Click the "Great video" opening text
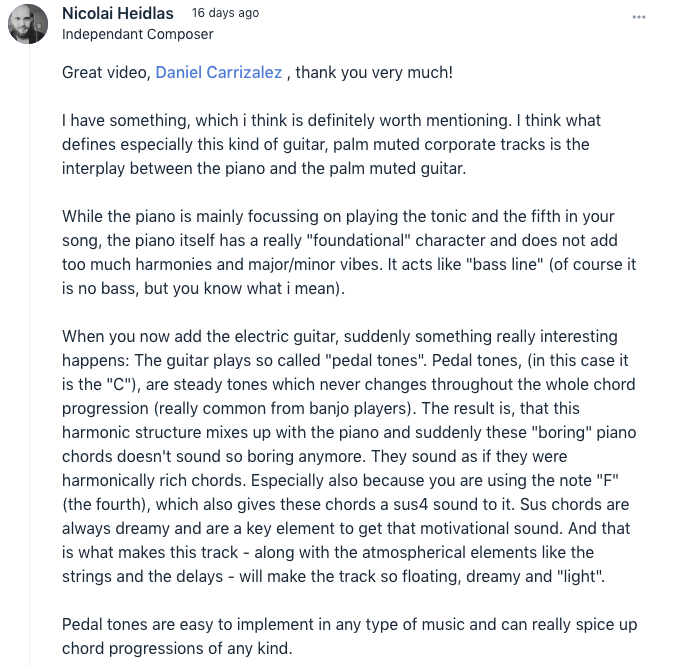Screen dimensions: 673x667 [x=104, y=73]
